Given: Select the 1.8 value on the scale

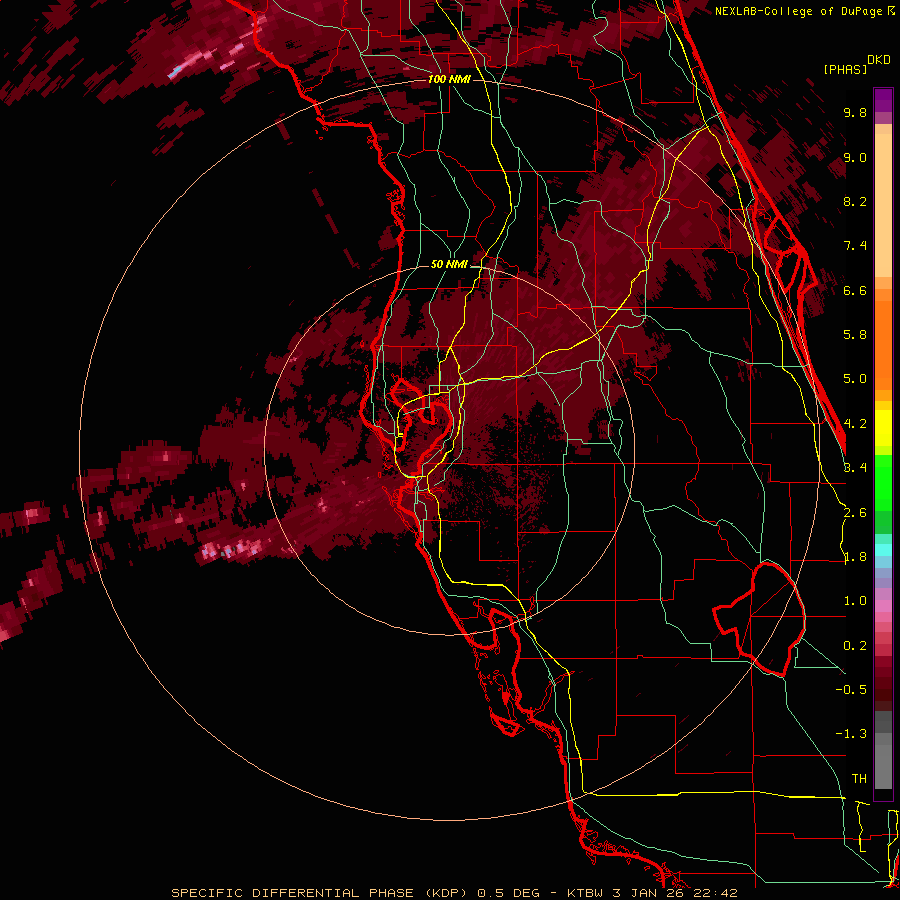Looking at the screenshot, I should click(855, 557).
